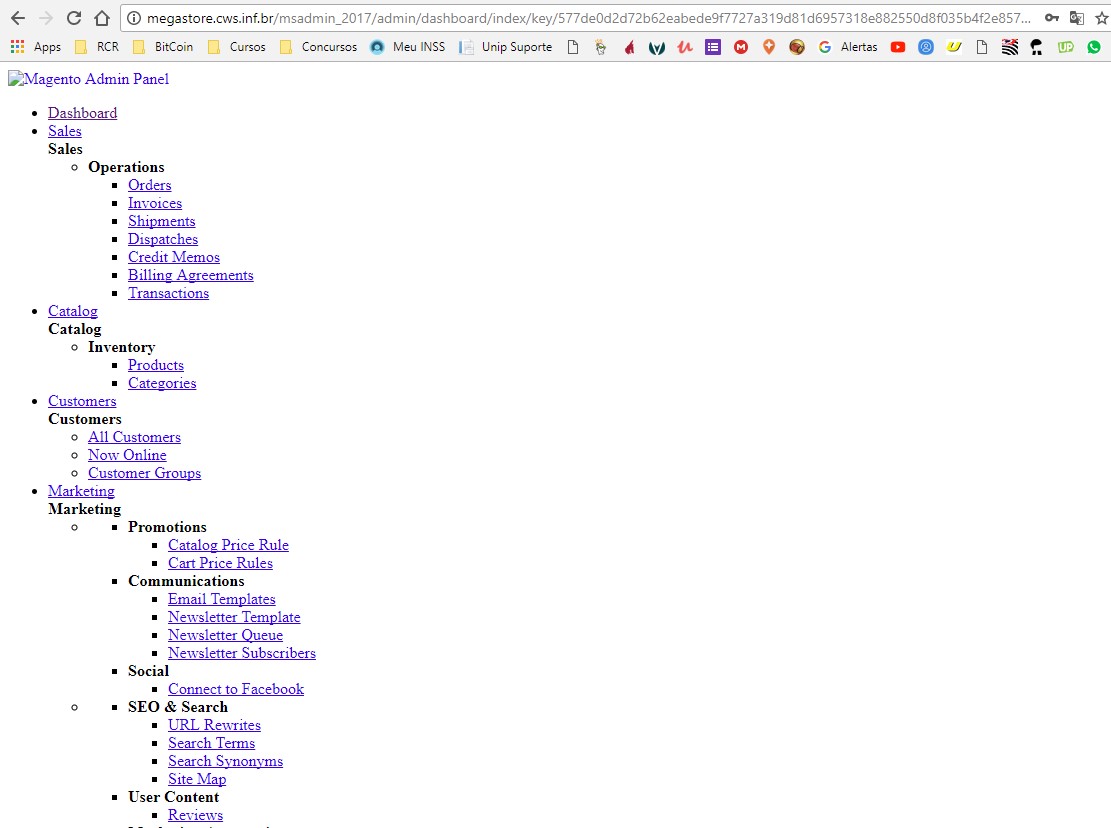Open the WhatsApp bookmark icon
Screen dimensions: 1111x828
click(x=1093, y=46)
